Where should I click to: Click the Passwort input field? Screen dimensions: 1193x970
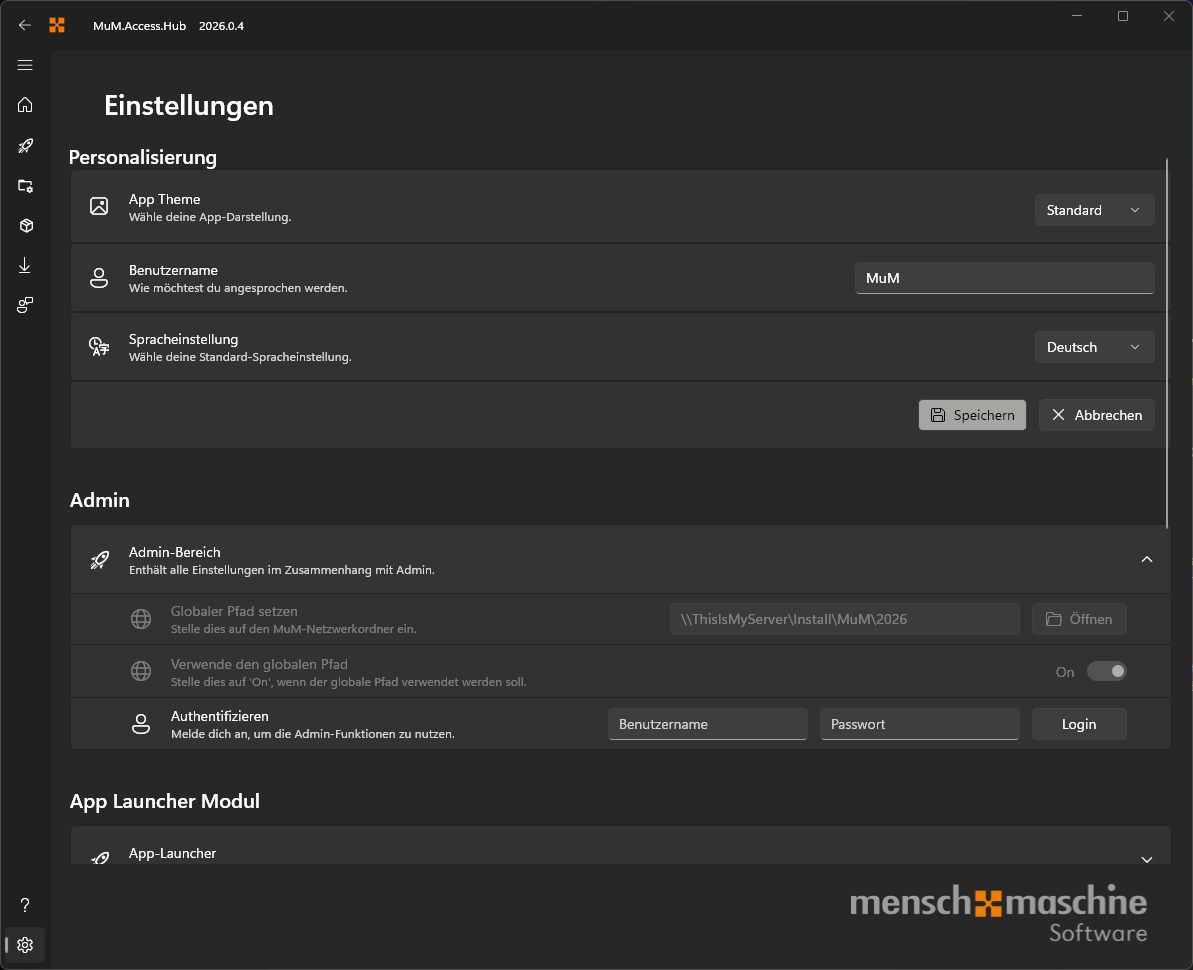[919, 724]
